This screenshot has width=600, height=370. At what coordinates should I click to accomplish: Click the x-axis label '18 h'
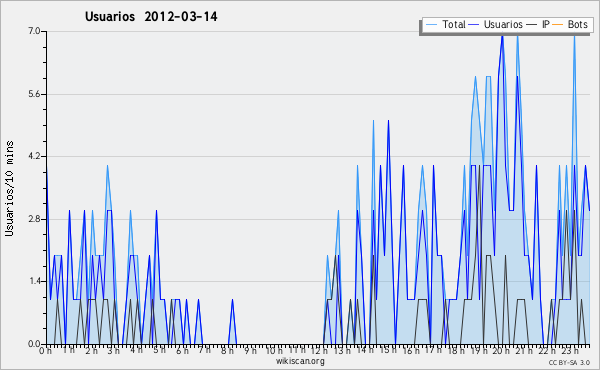click(456, 351)
